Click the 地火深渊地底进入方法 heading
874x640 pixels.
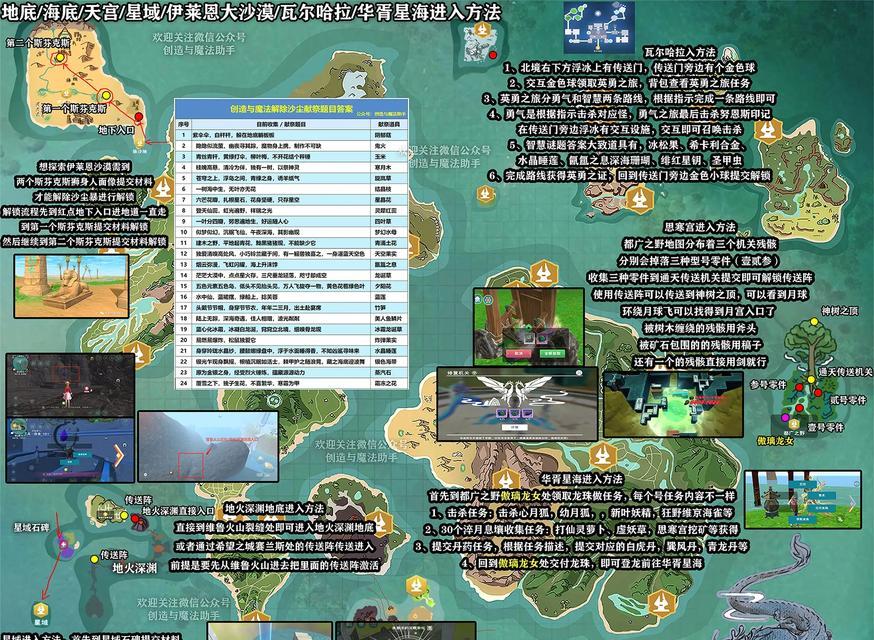[x=274, y=508]
